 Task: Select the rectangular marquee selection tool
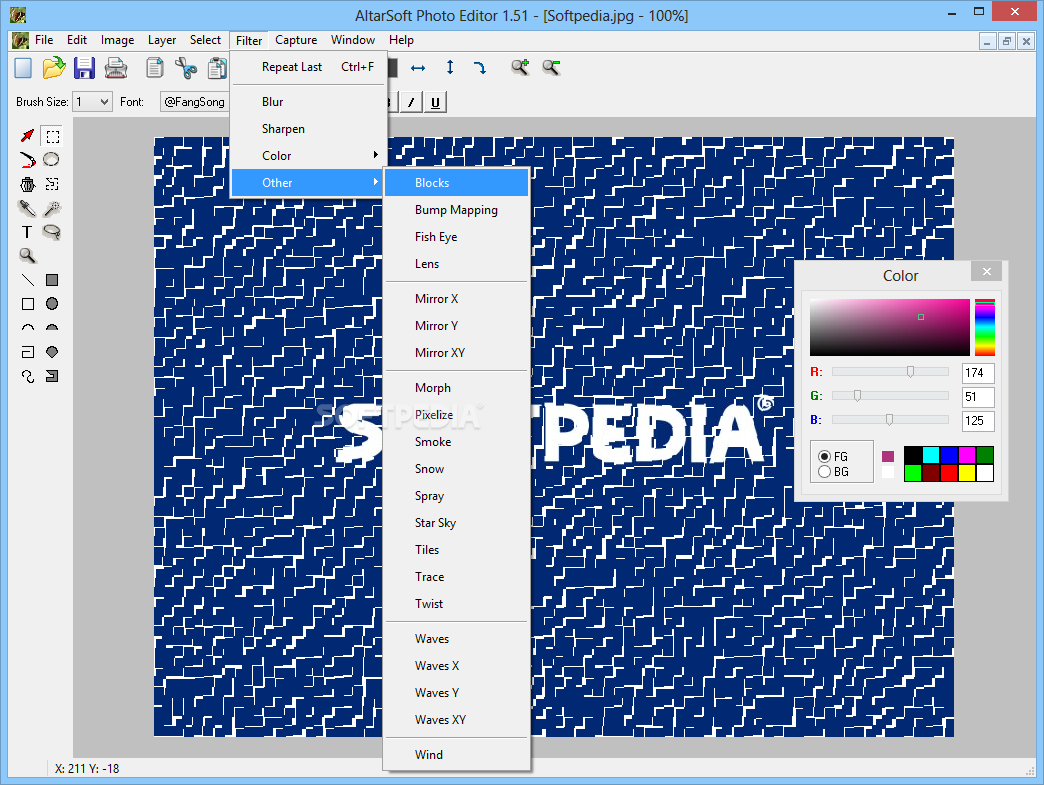[x=52, y=136]
